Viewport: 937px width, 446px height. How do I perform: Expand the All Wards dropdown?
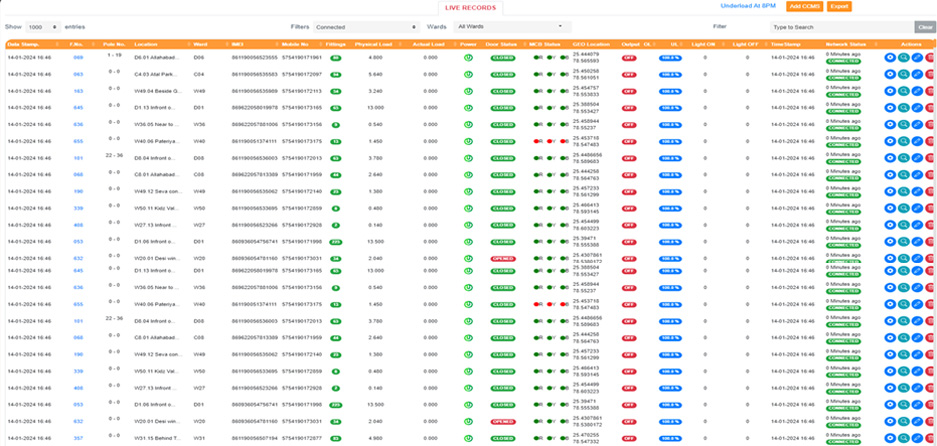pyautogui.click(x=512, y=27)
